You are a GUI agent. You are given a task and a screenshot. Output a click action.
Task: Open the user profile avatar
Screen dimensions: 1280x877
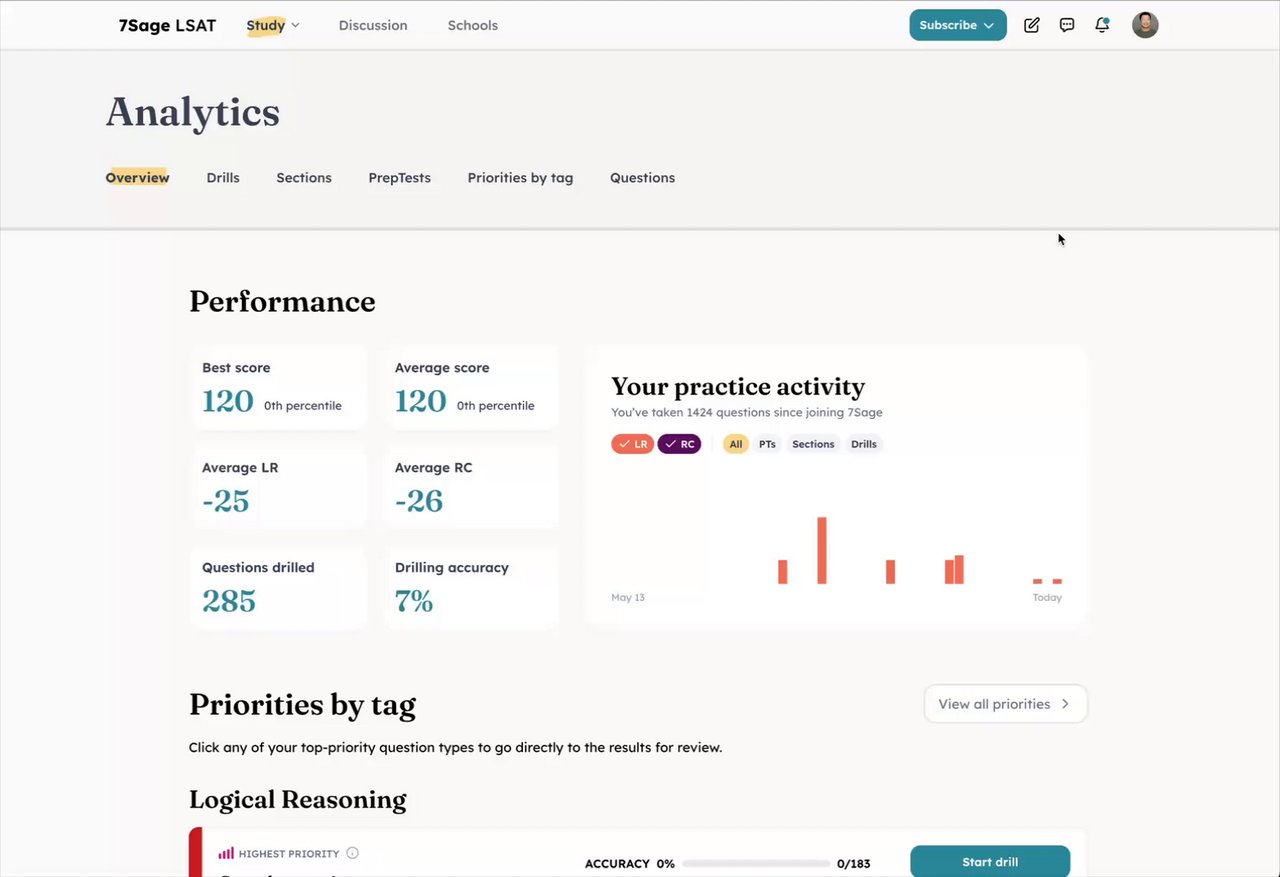pyautogui.click(x=1145, y=25)
